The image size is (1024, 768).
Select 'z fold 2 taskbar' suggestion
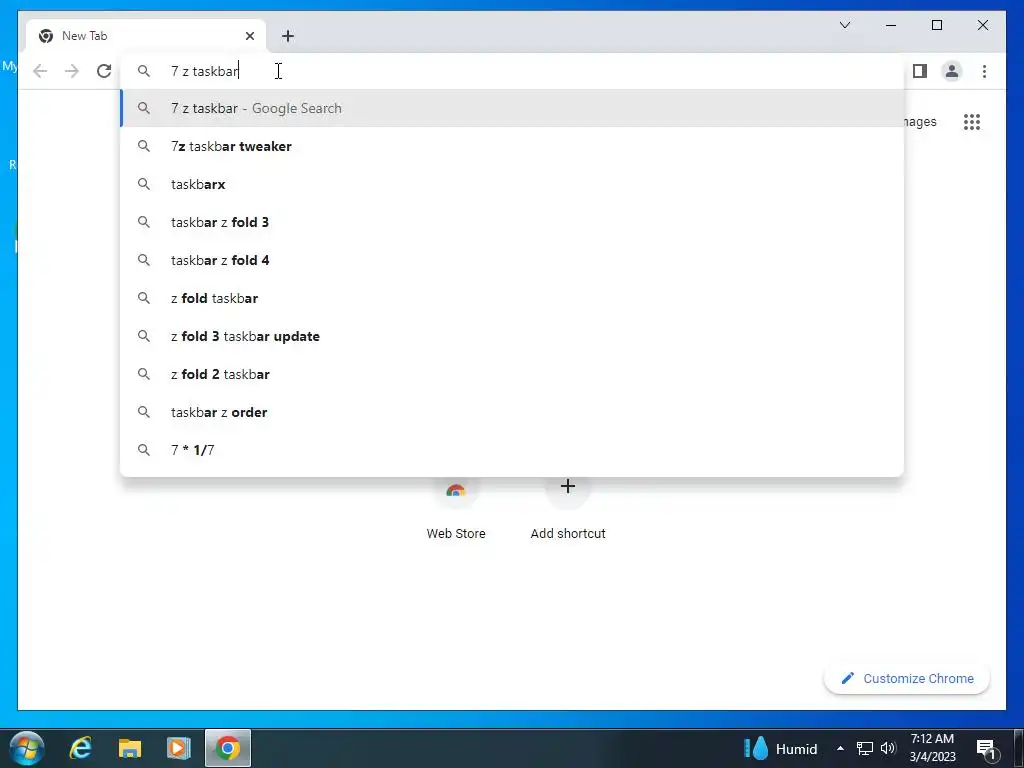pos(512,374)
